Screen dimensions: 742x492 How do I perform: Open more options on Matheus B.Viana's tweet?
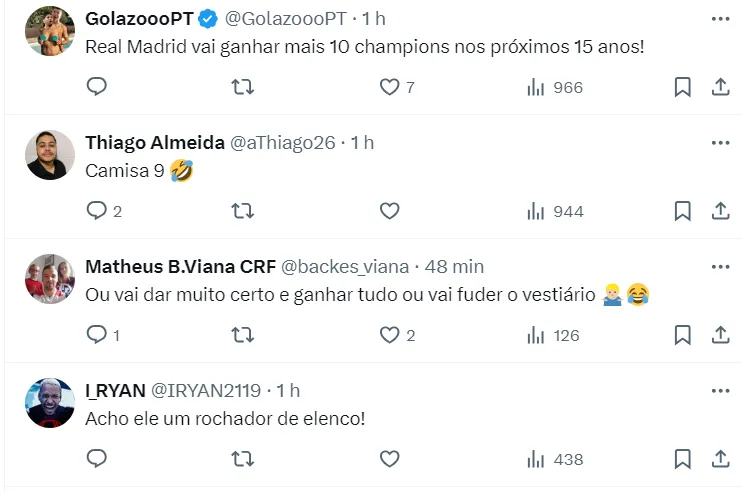click(720, 267)
